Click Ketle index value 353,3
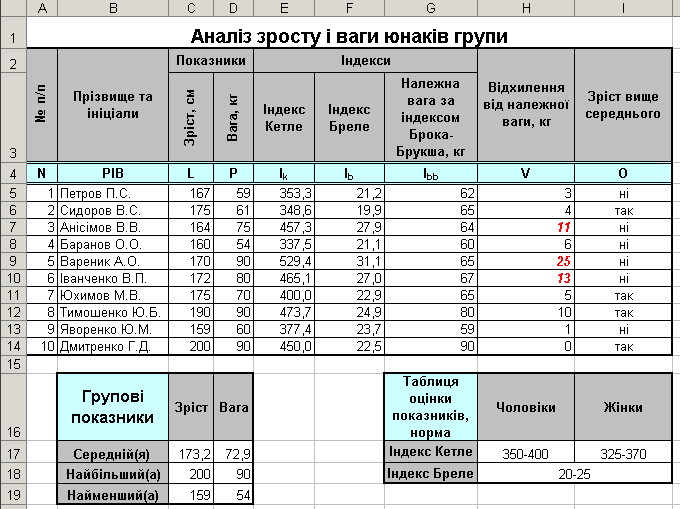This screenshot has width=680, height=509. pyautogui.click(x=284, y=193)
